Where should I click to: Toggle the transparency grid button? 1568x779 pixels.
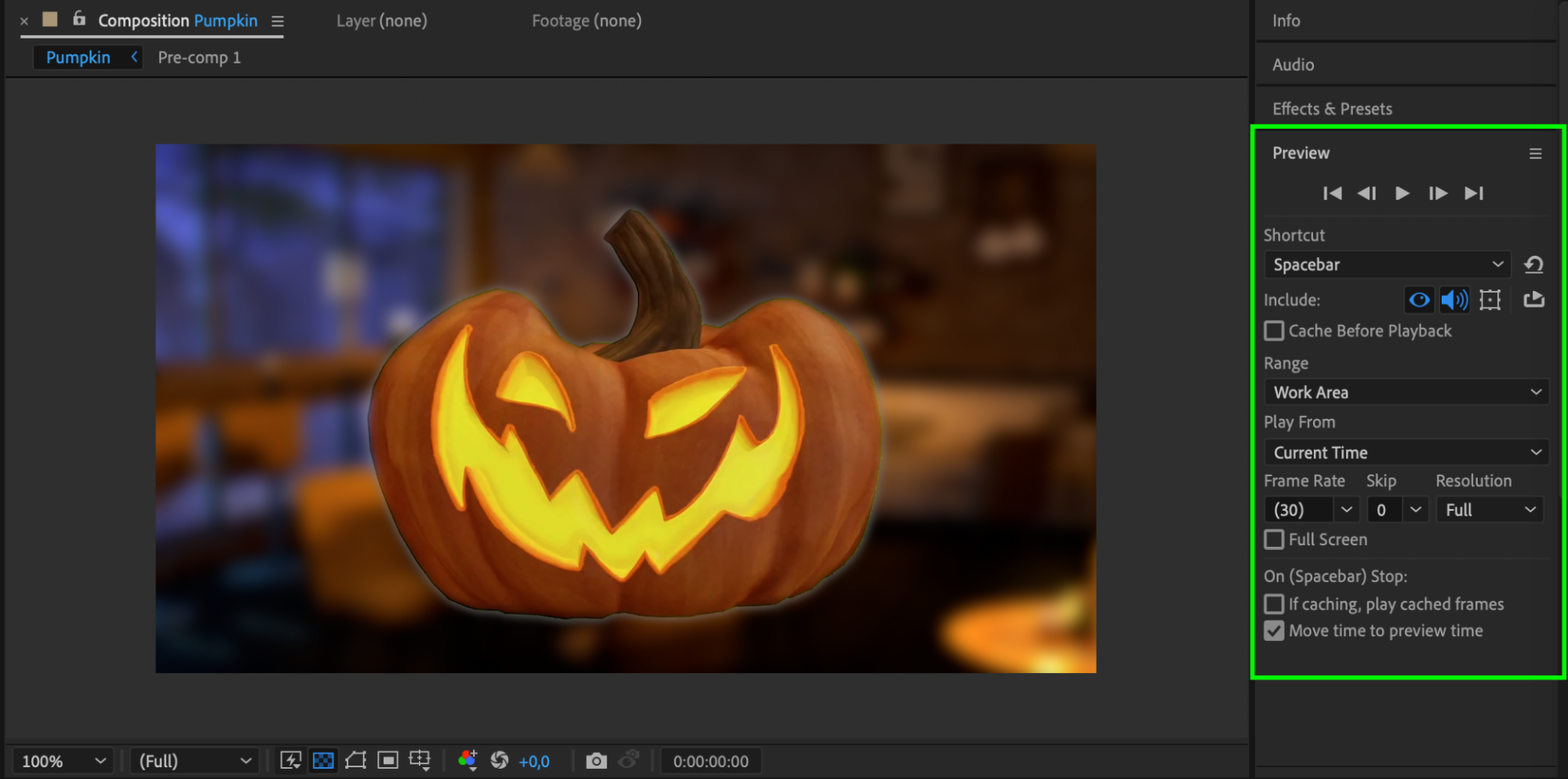(x=323, y=760)
